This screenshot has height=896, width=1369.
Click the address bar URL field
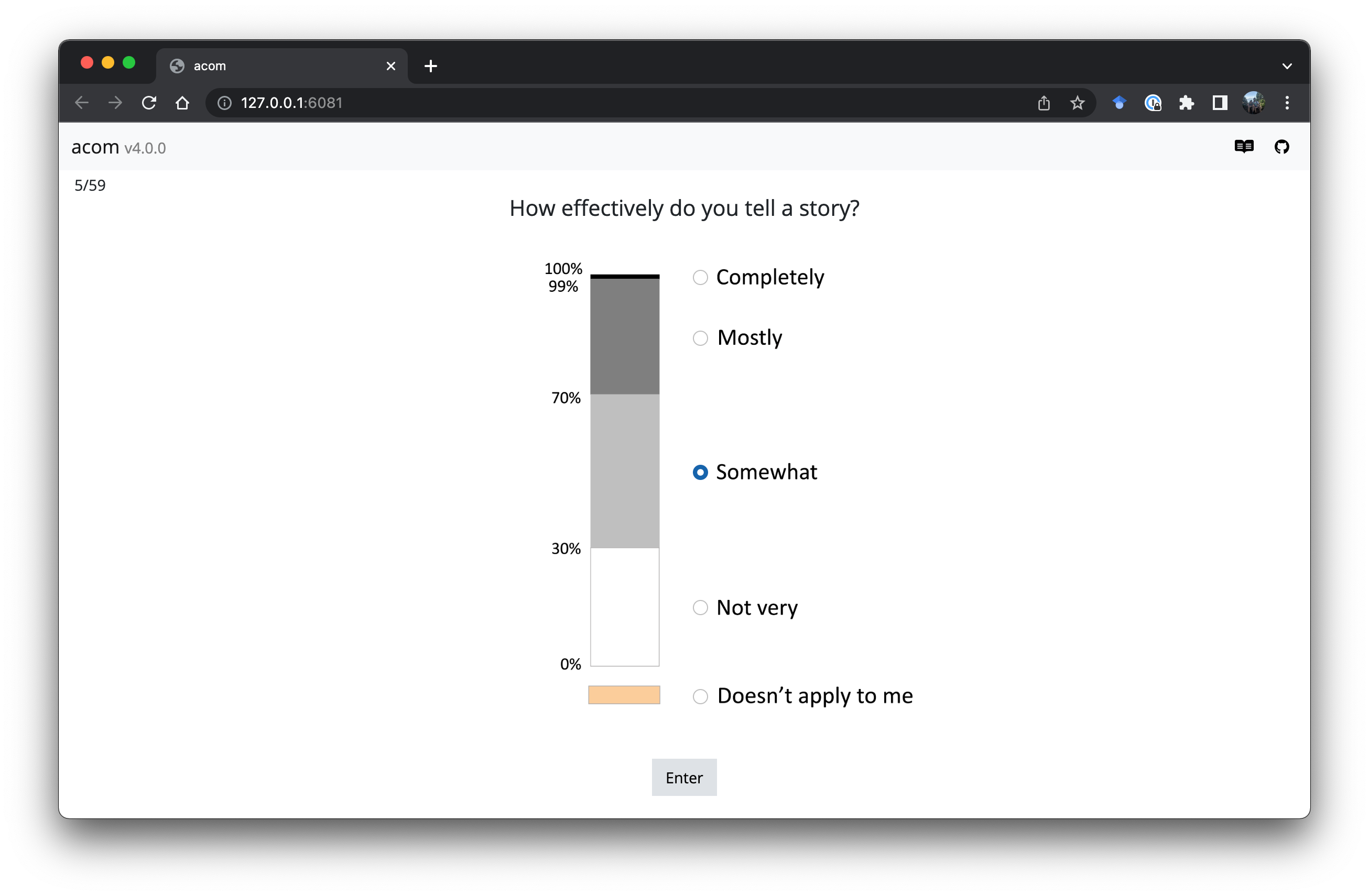(x=575, y=103)
